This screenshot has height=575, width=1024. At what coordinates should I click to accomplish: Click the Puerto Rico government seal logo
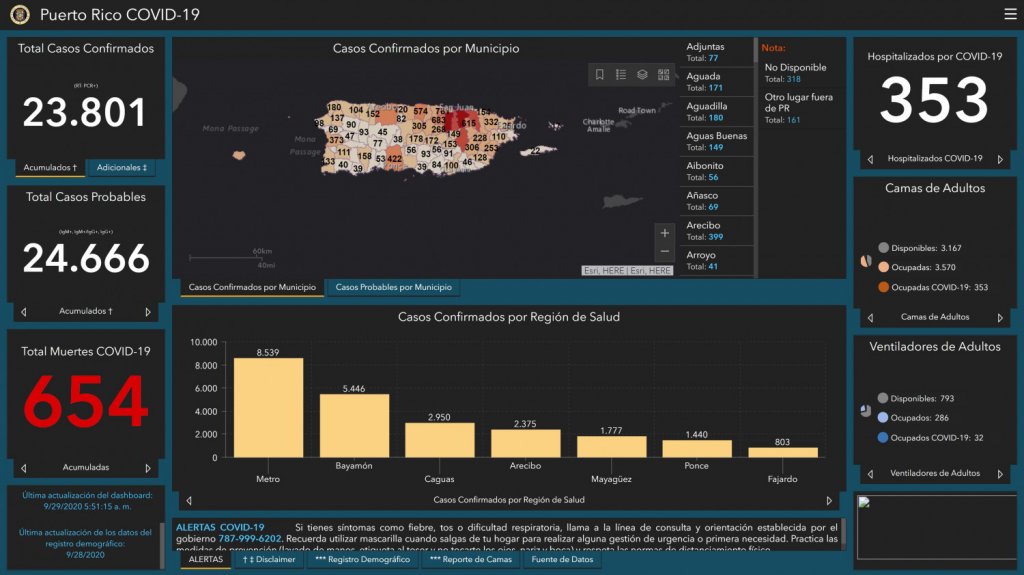tap(20, 15)
